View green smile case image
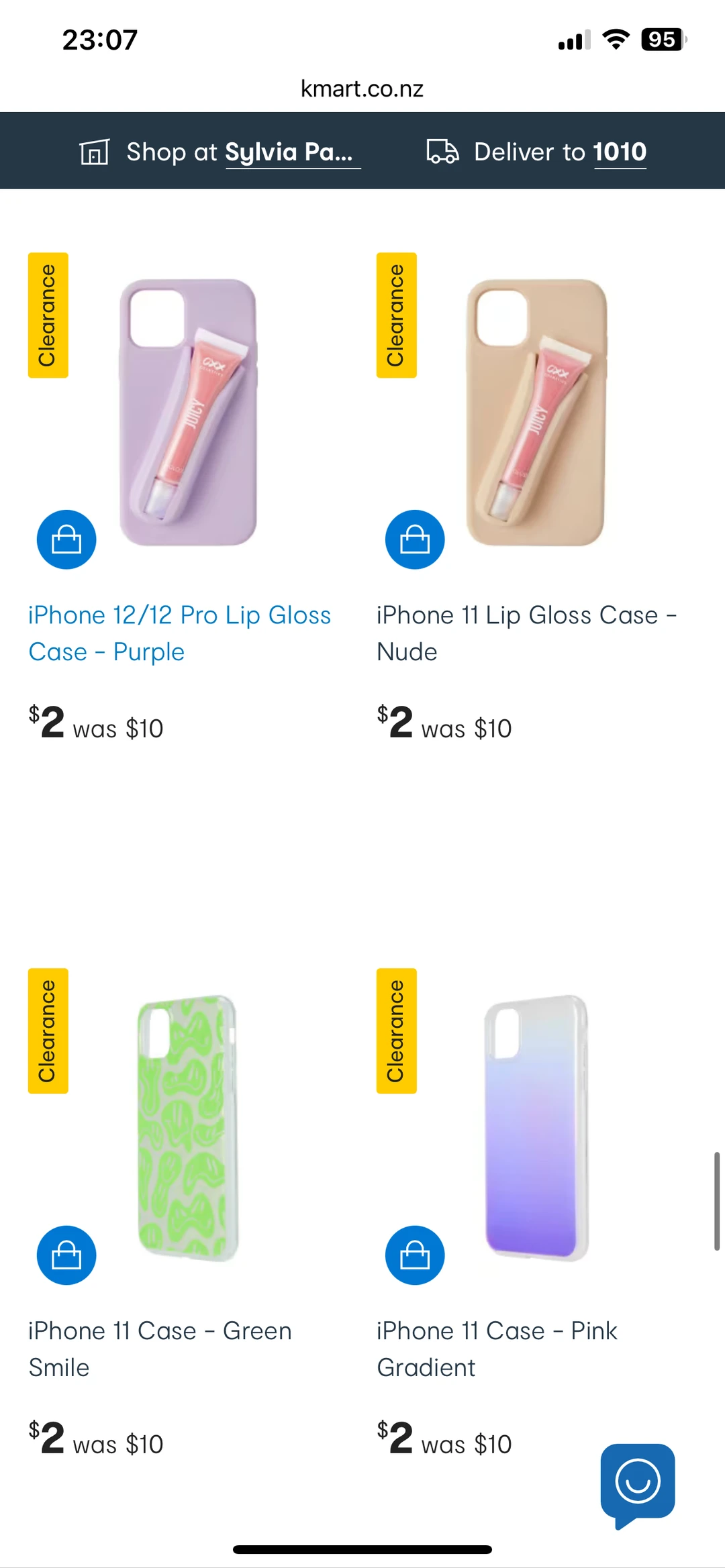725x1568 pixels. pyautogui.click(x=188, y=1128)
